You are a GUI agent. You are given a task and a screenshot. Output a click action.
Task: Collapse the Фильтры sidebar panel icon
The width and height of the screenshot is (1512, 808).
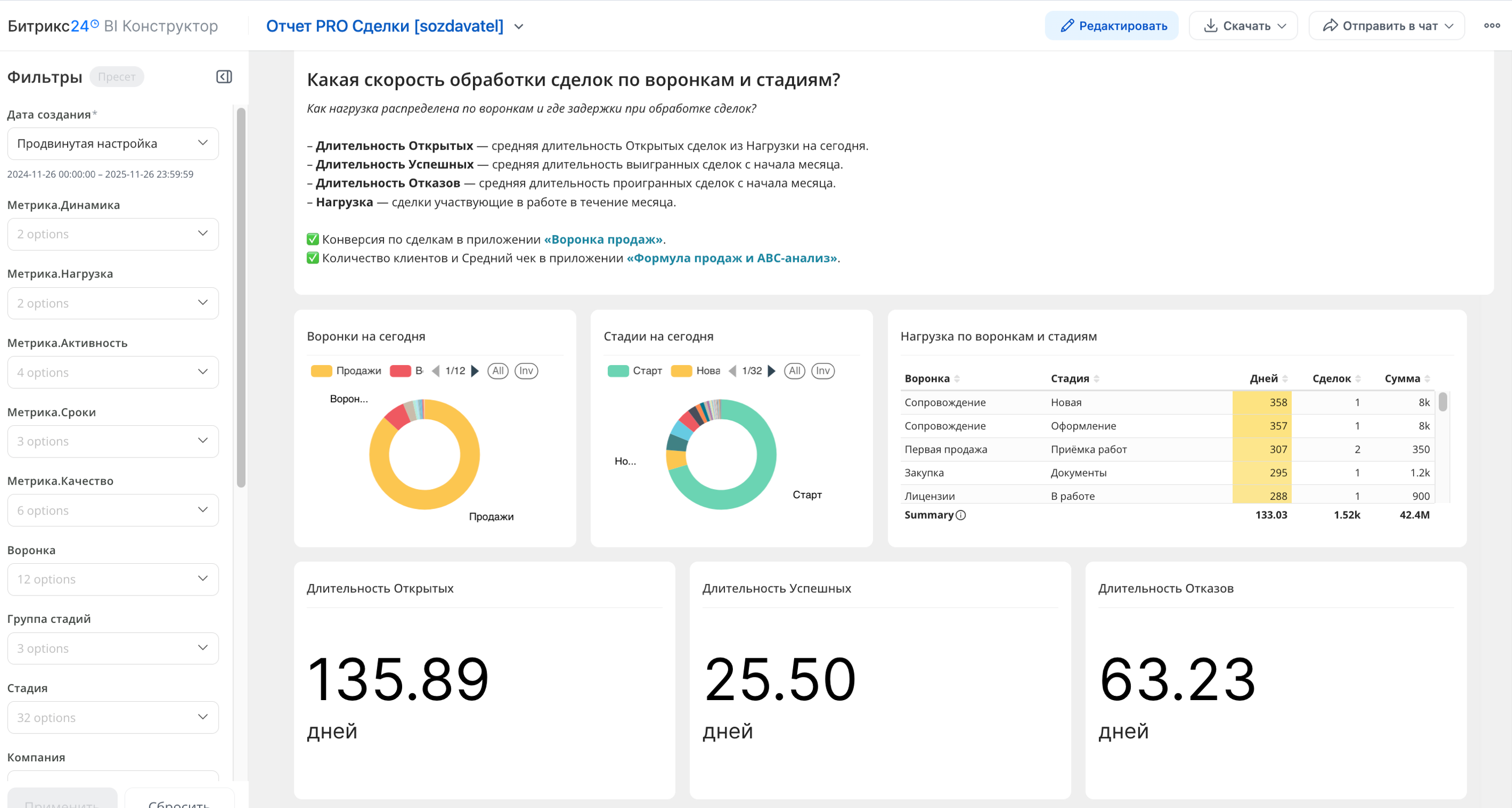click(223, 77)
